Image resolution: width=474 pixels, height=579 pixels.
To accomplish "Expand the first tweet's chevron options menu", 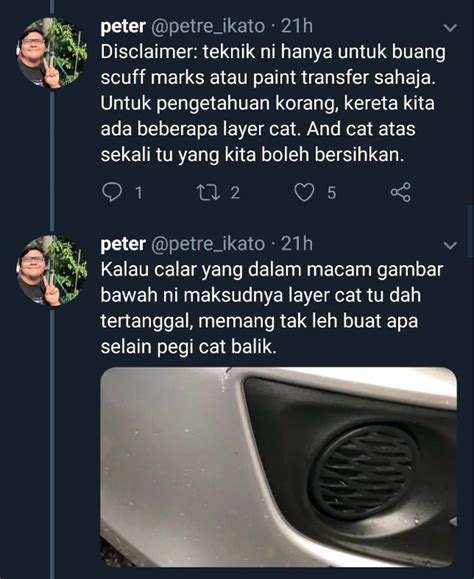I will pyautogui.click(x=450, y=28).
